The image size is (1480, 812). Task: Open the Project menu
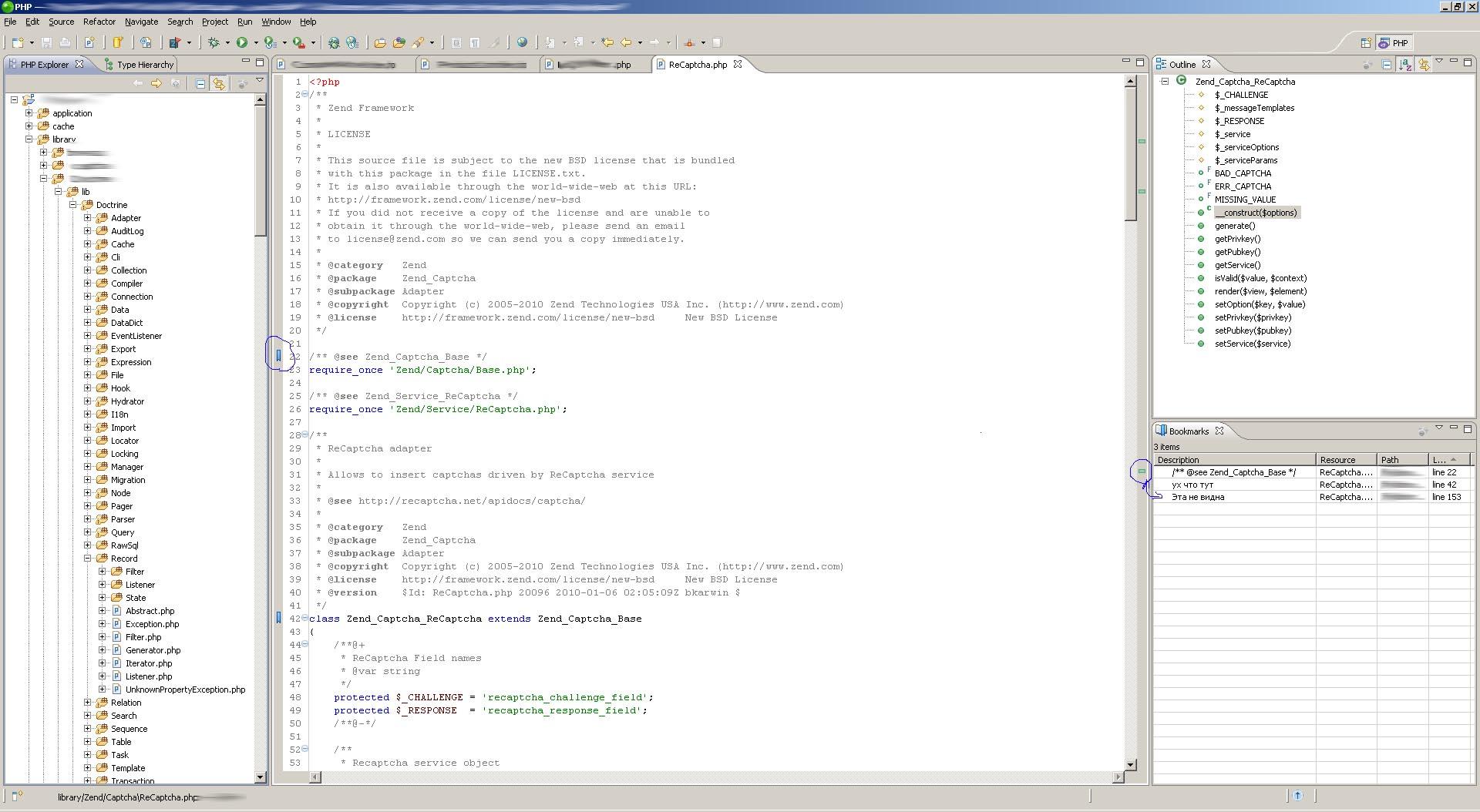point(214,22)
